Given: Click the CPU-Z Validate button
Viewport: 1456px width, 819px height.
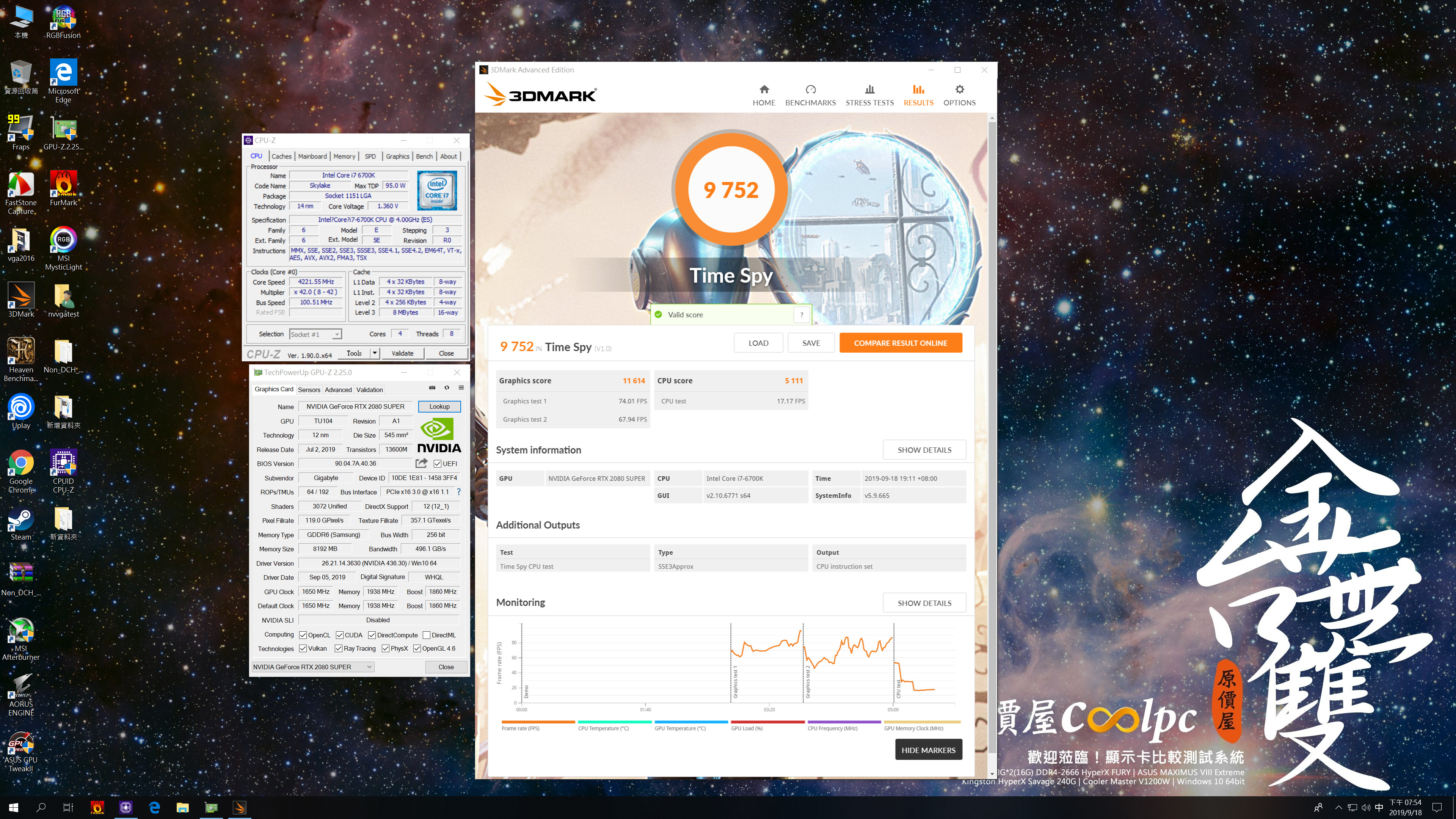Looking at the screenshot, I should tap(402, 353).
